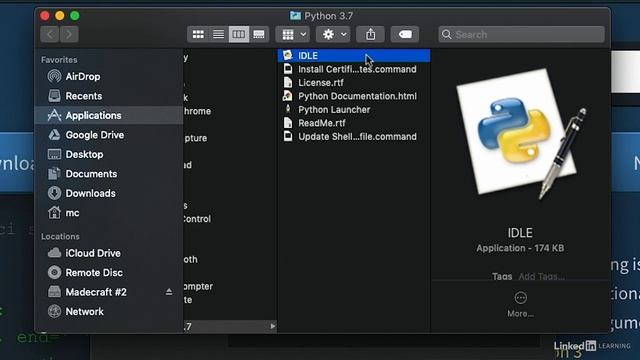
Task: Open Google Drive from the sidebar
Action: tap(109, 135)
